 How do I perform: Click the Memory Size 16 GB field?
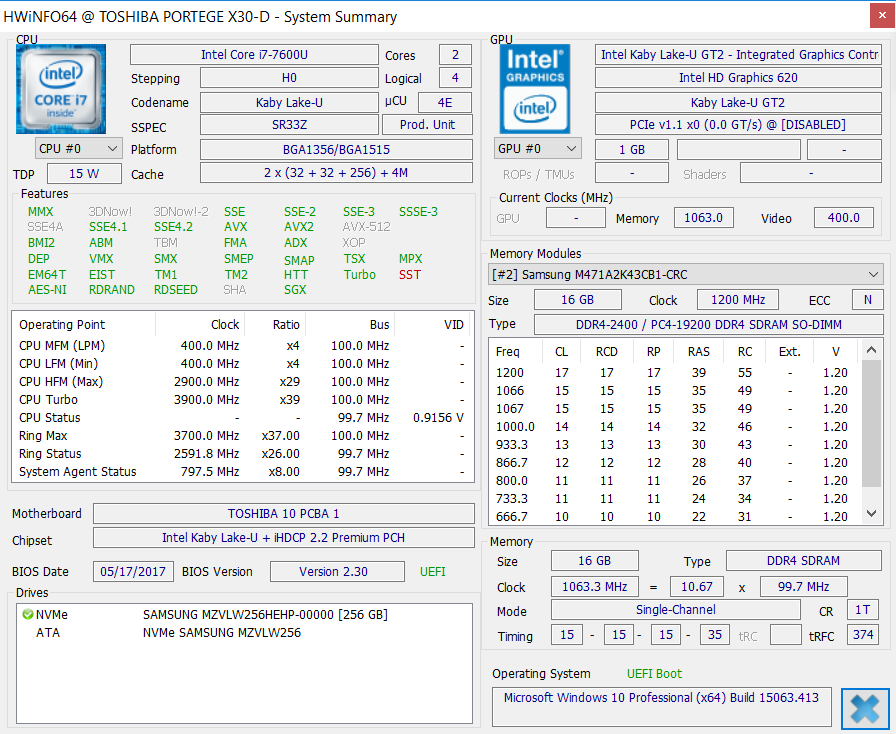pos(594,561)
